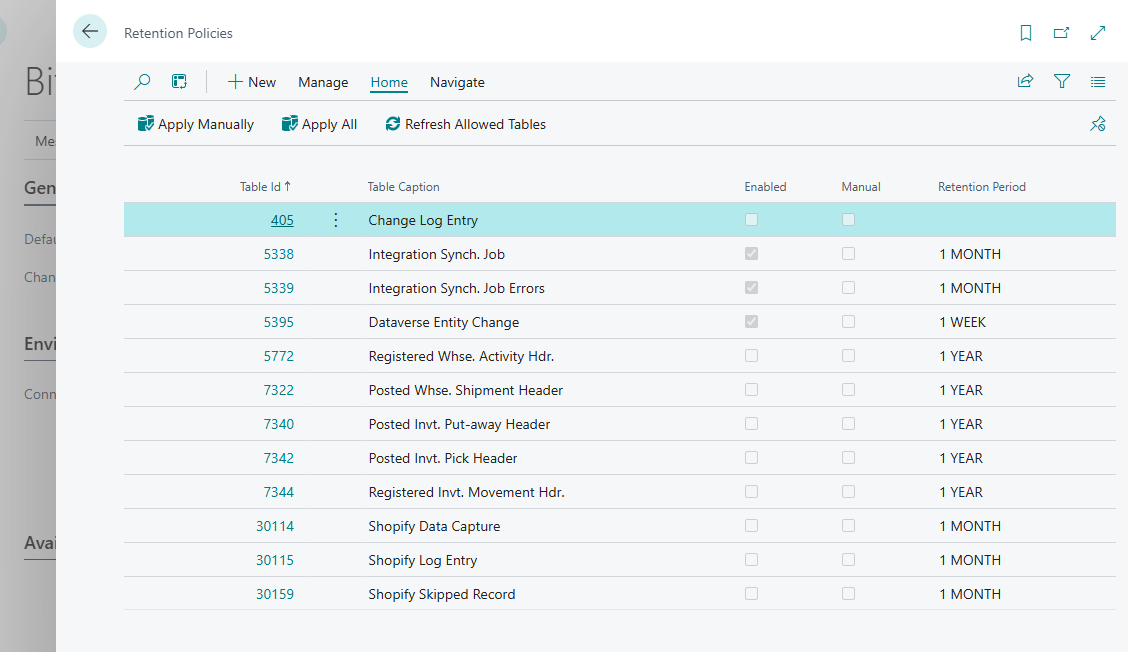Open page in a new window
1128x652 pixels.
[1061, 33]
